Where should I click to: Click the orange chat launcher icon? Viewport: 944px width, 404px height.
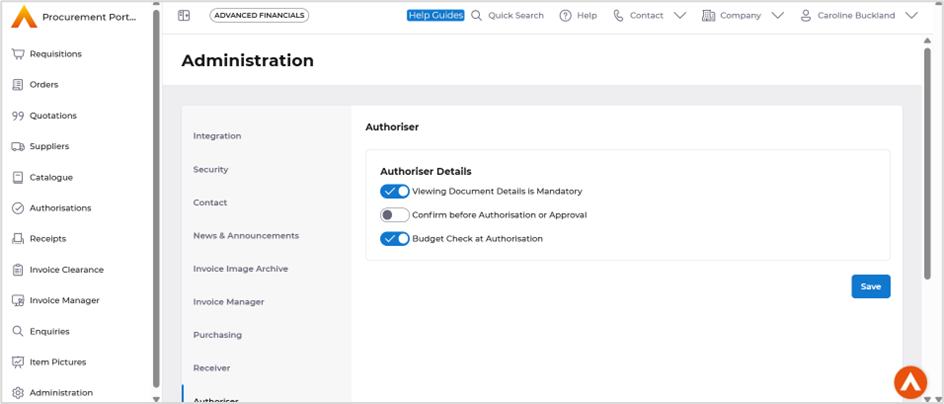click(910, 382)
